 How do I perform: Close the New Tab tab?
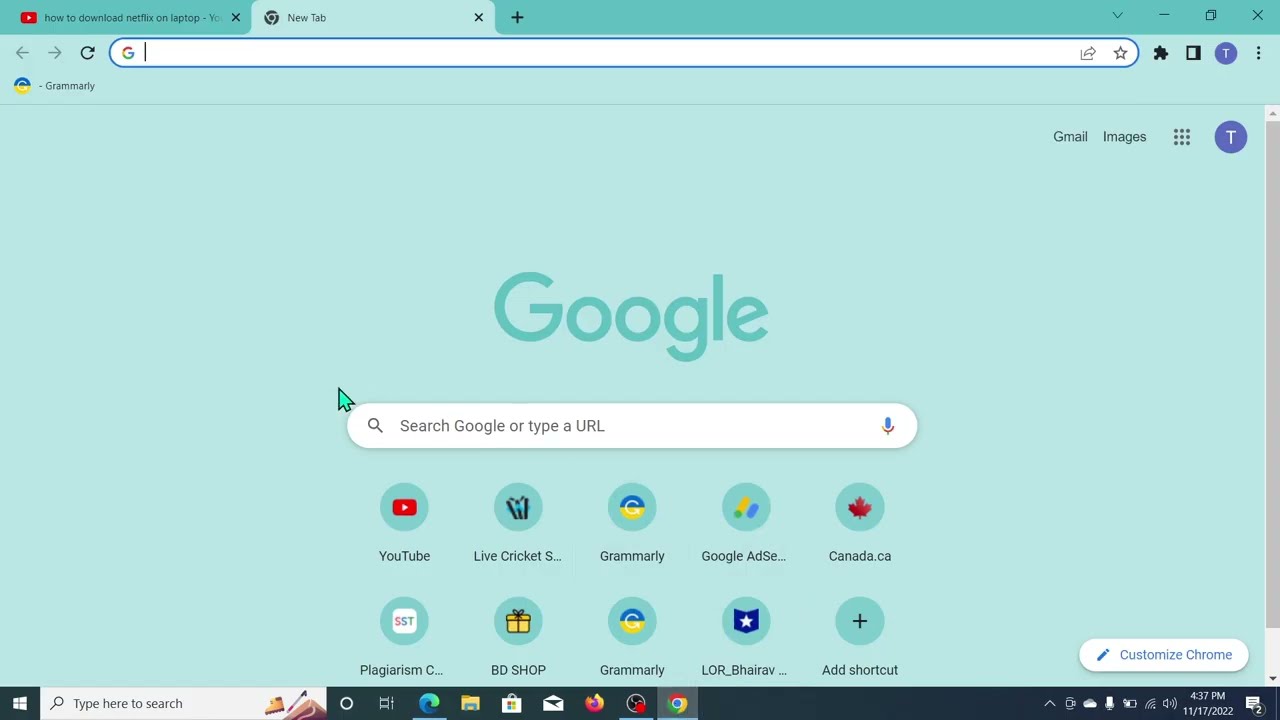(x=478, y=17)
